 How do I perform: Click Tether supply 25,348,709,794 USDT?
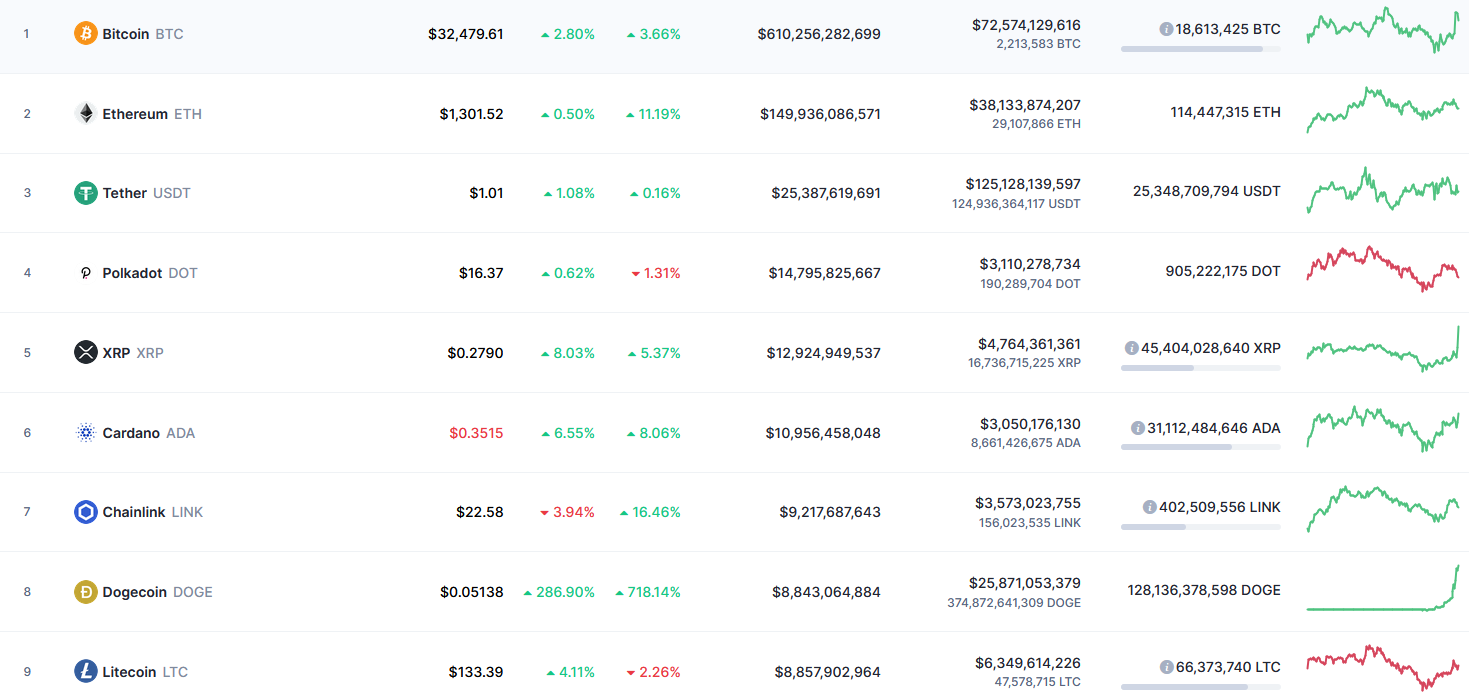pyautogui.click(x=1207, y=191)
